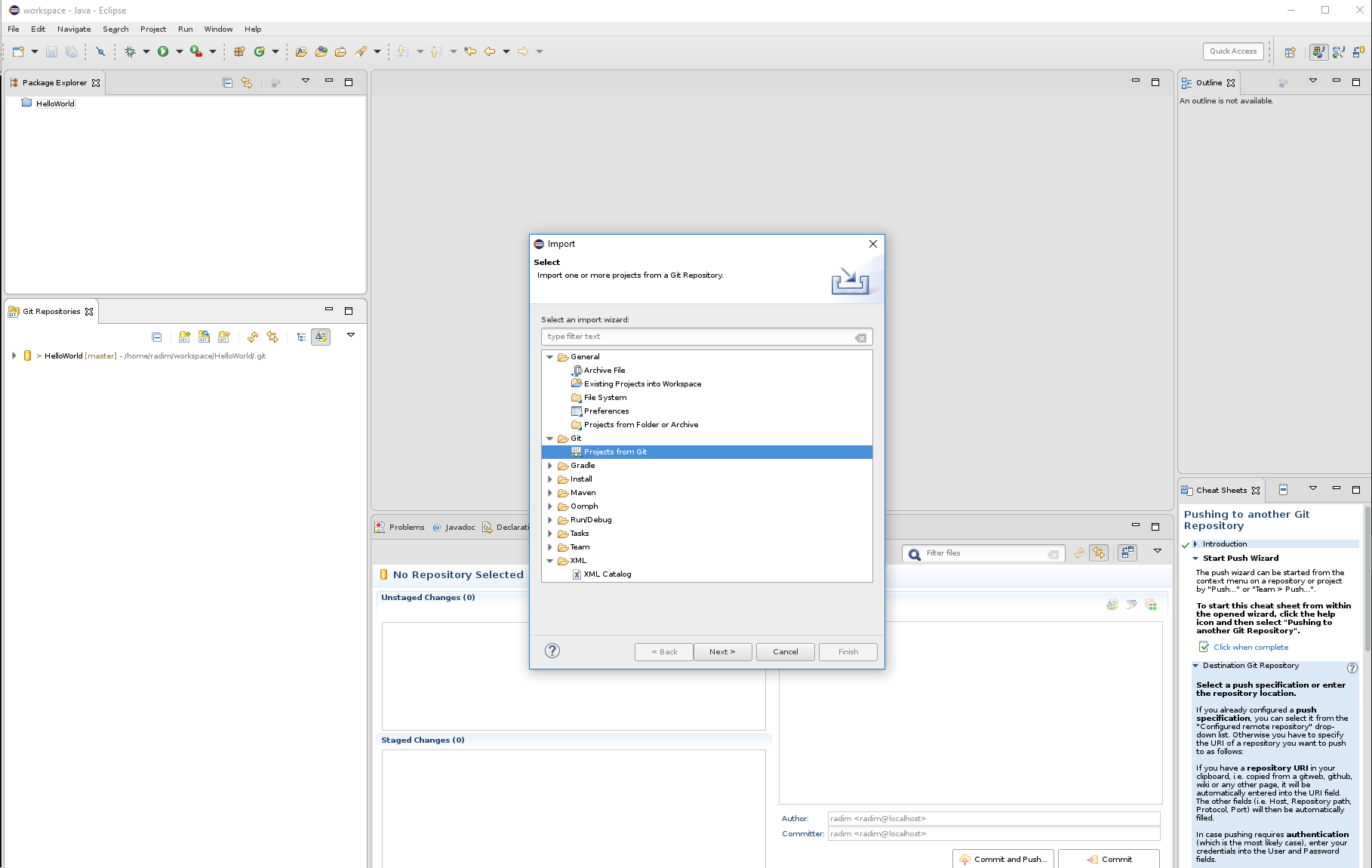The height and width of the screenshot is (868, 1372).
Task: Open the File menu
Action: [x=14, y=29]
